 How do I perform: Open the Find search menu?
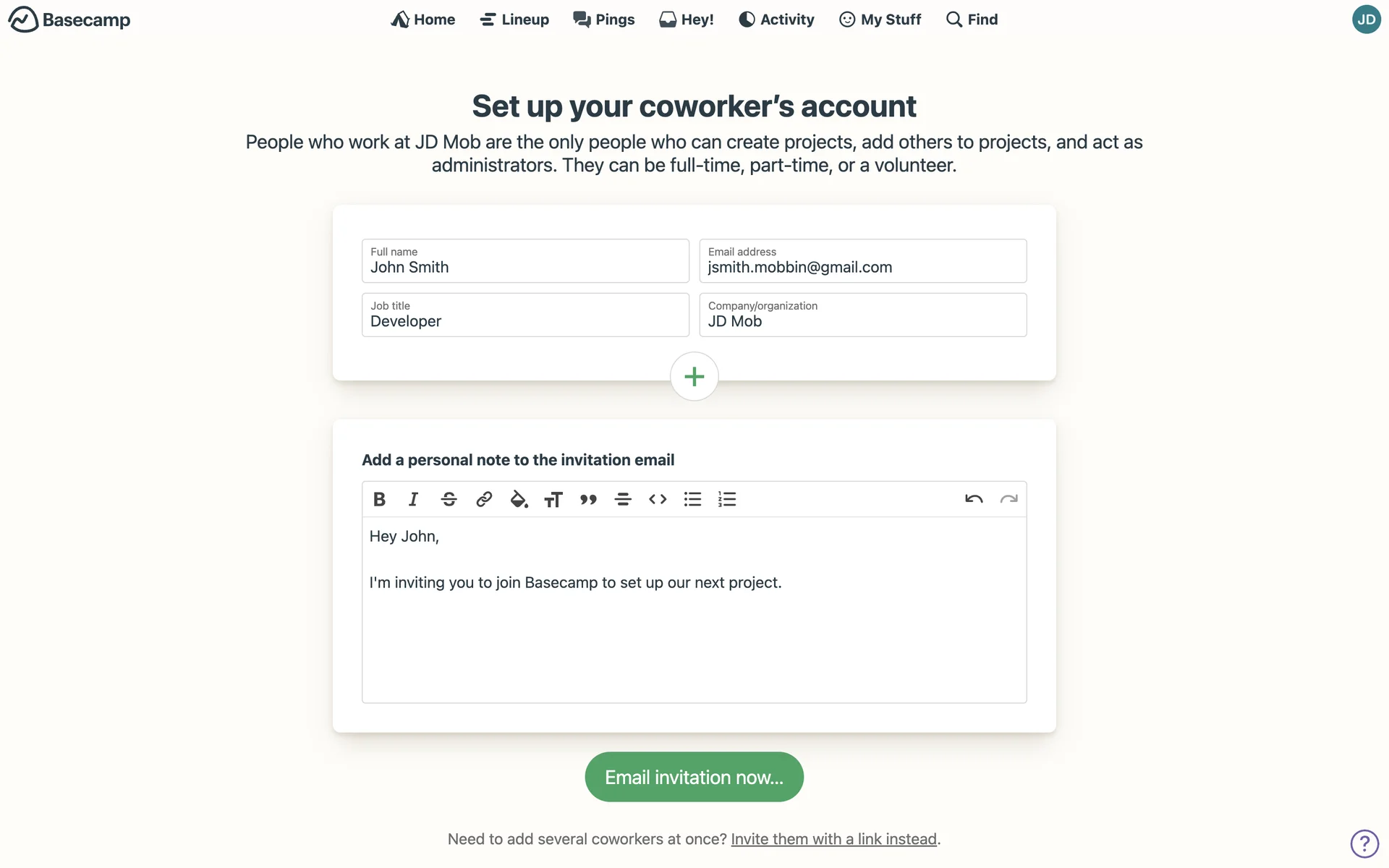click(972, 20)
